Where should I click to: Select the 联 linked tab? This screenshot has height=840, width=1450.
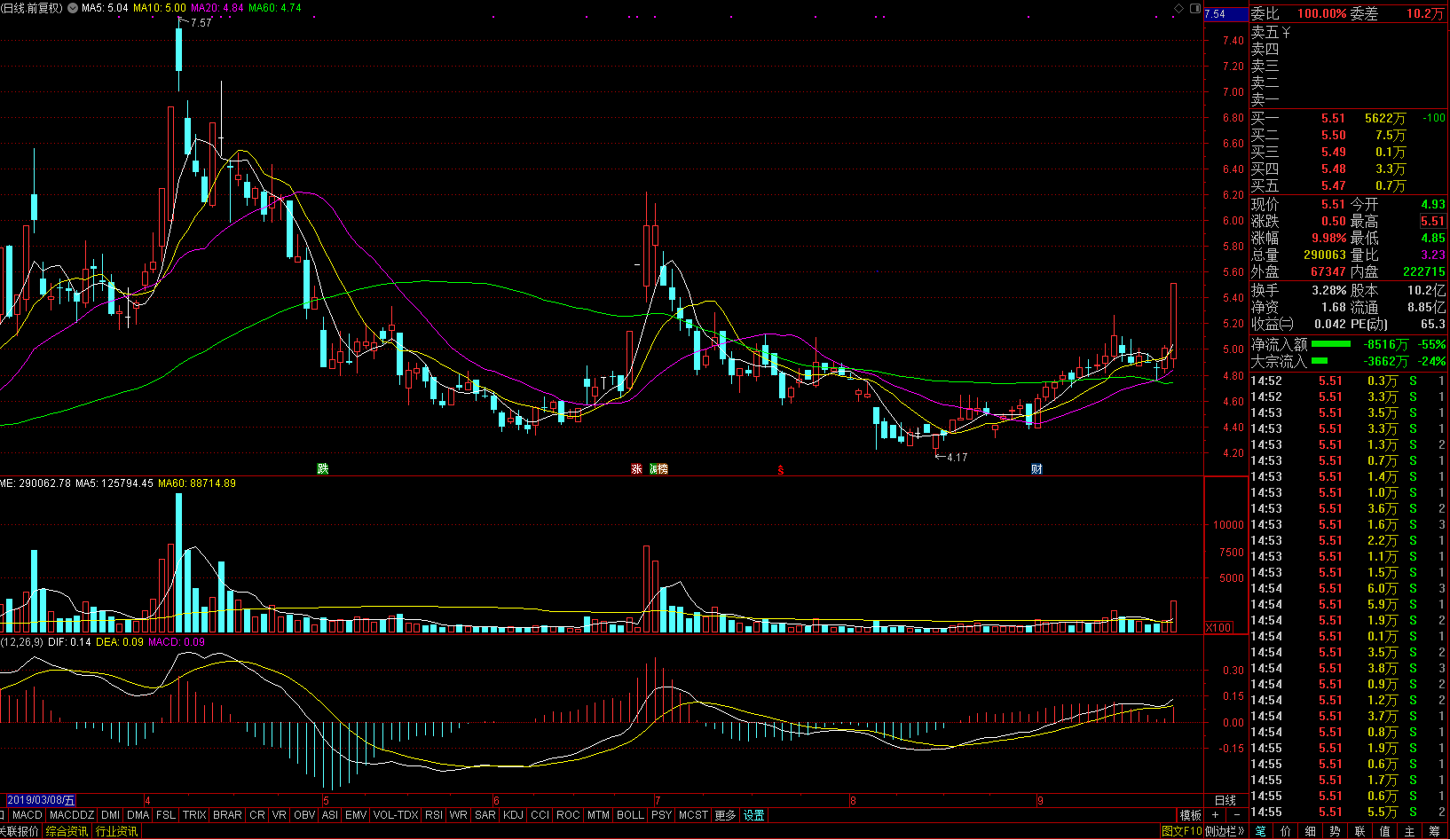pos(1360,831)
